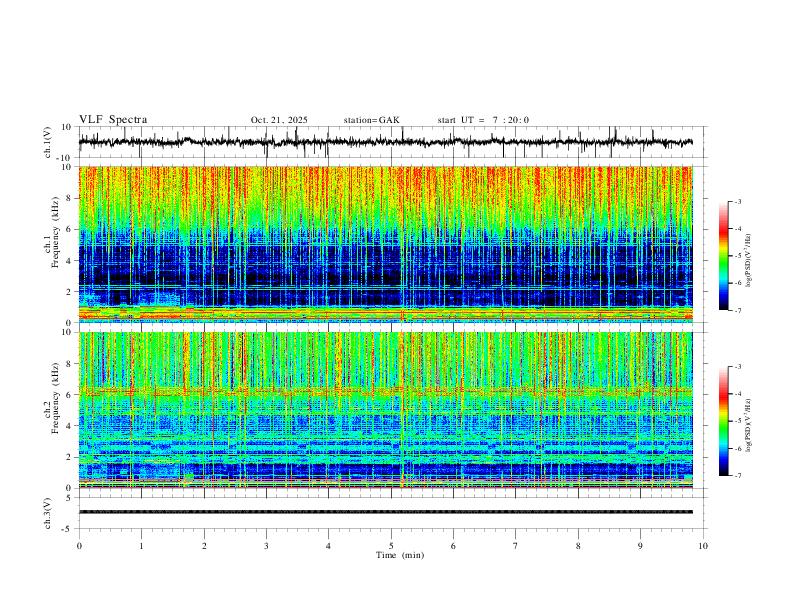
Task: Click the ch.1 colorbar "log(PSD)(V²/Hz)" label
Action: point(748,261)
